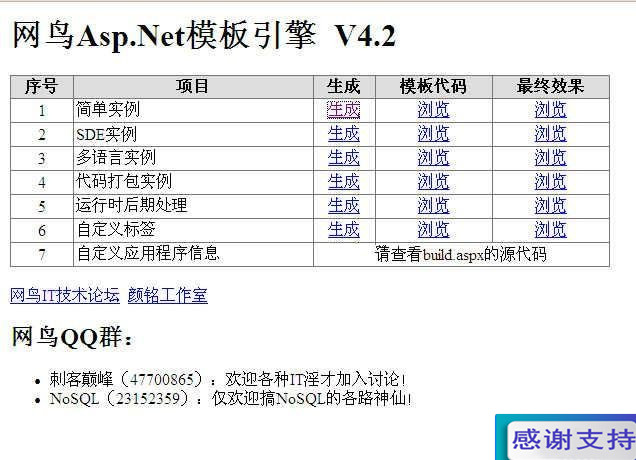Image resolution: width=636 pixels, height=460 pixels.
Task: Click the 多语言实例 project cell
Action: pos(193,158)
